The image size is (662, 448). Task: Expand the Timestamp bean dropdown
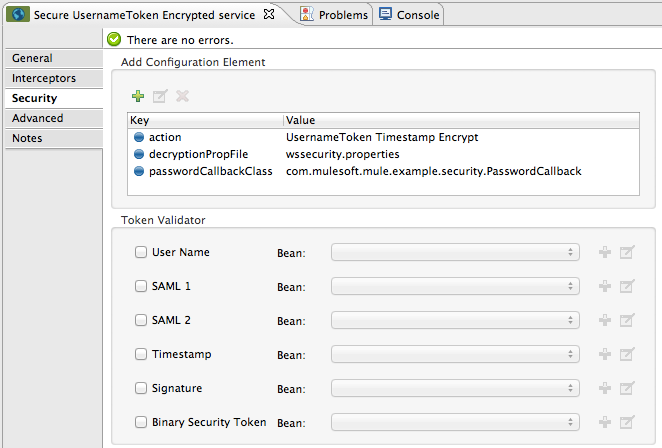[x=455, y=355]
